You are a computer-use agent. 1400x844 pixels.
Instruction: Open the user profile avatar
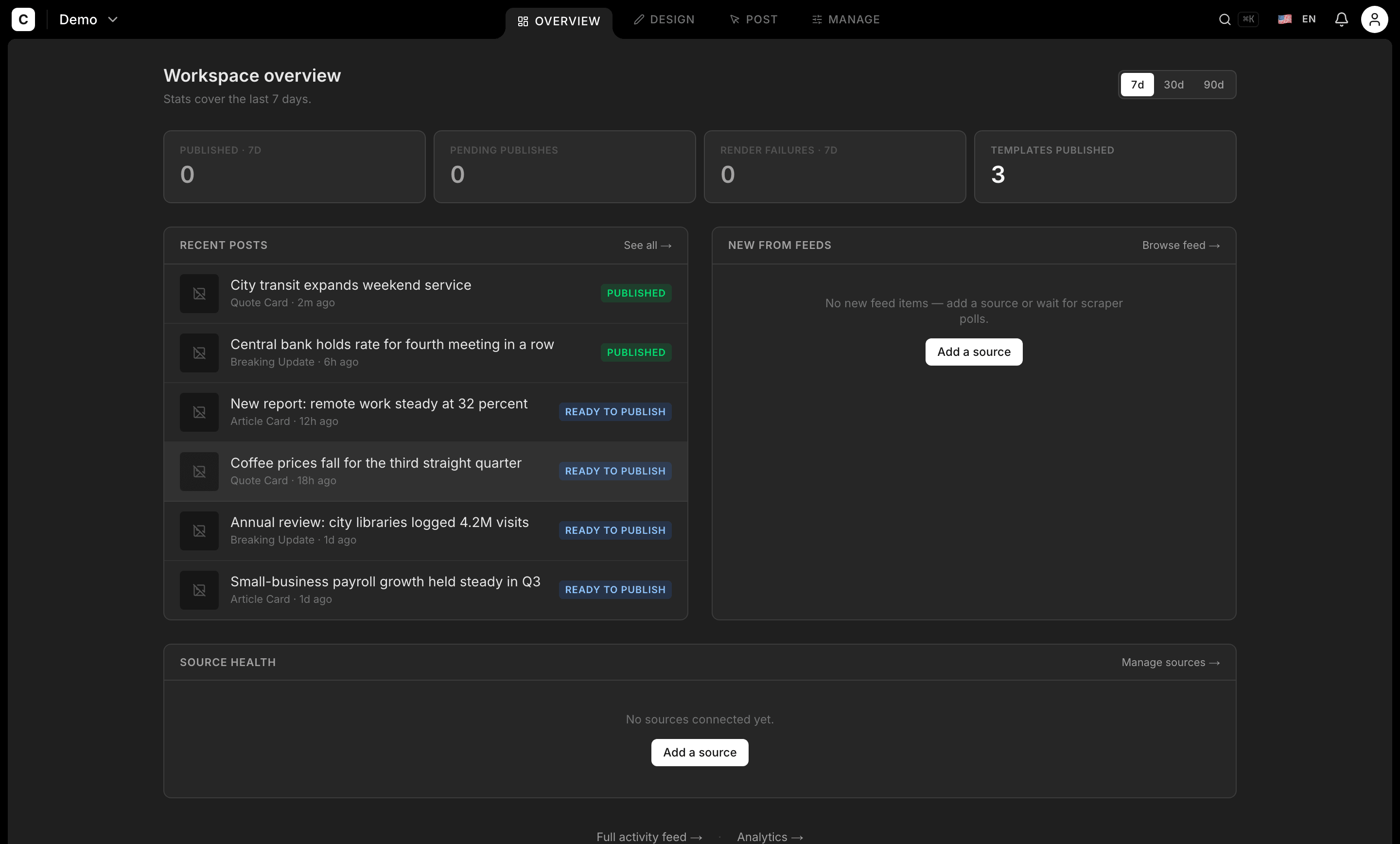(x=1374, y=19)
